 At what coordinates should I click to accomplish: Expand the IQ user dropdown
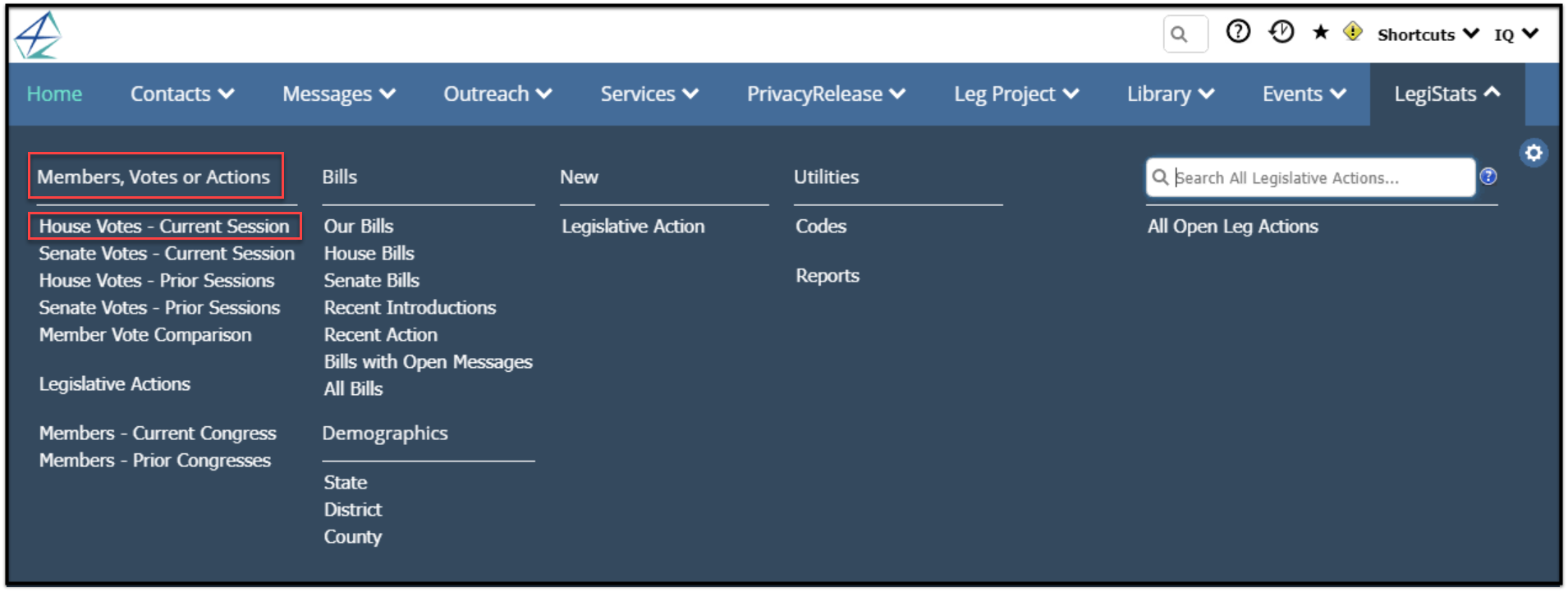(1515, 34)
